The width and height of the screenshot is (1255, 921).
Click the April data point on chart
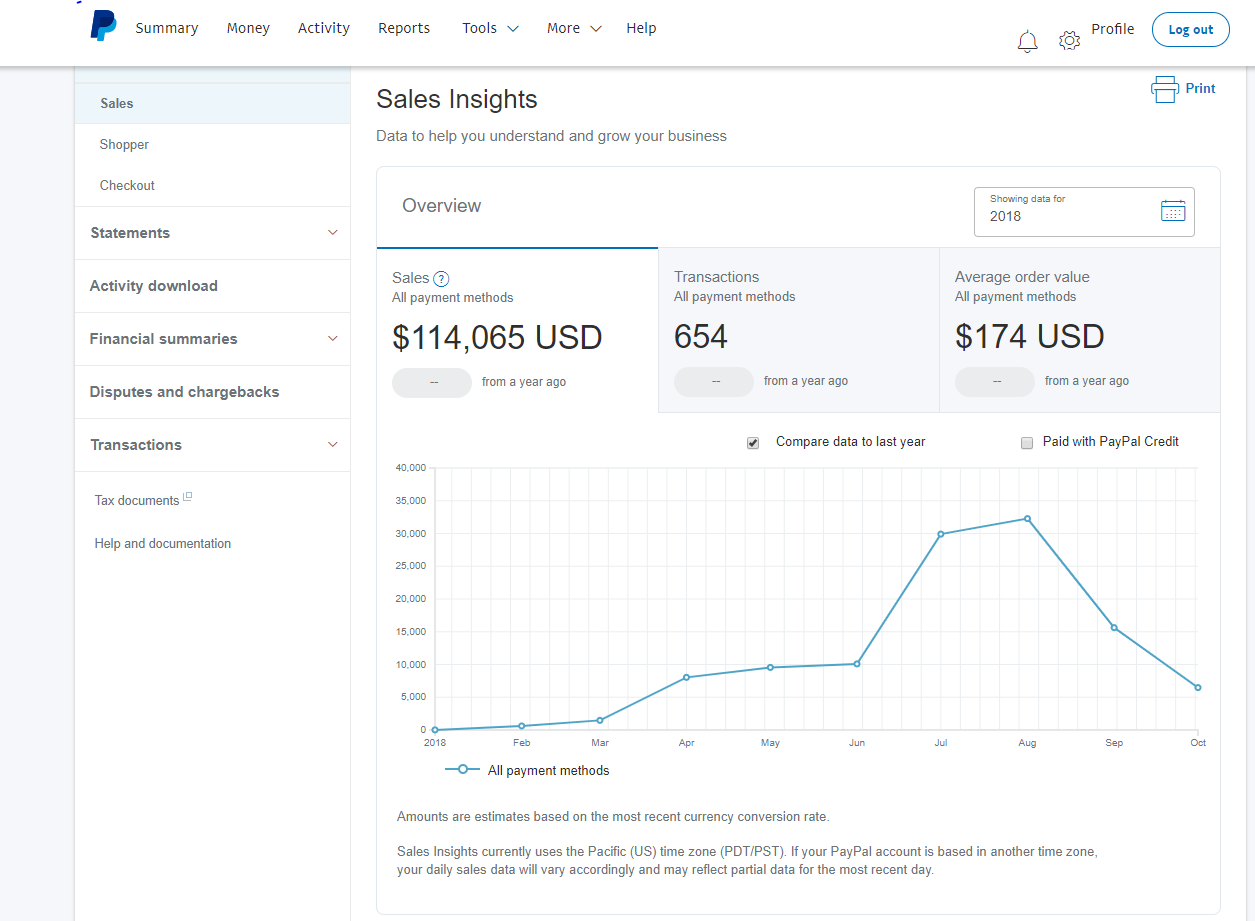click(x=686, y=677)
